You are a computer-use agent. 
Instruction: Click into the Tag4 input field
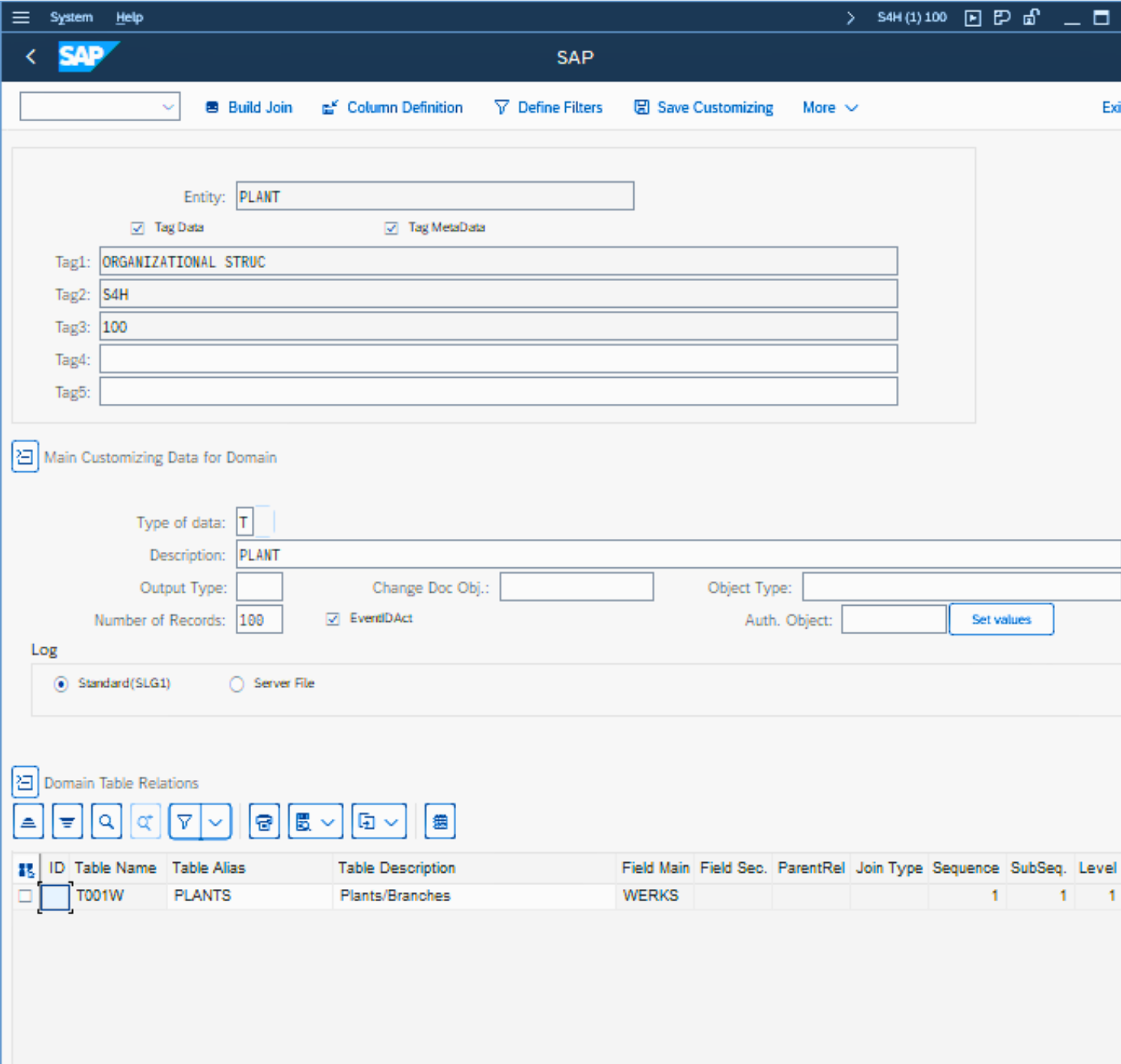(498, 359)
